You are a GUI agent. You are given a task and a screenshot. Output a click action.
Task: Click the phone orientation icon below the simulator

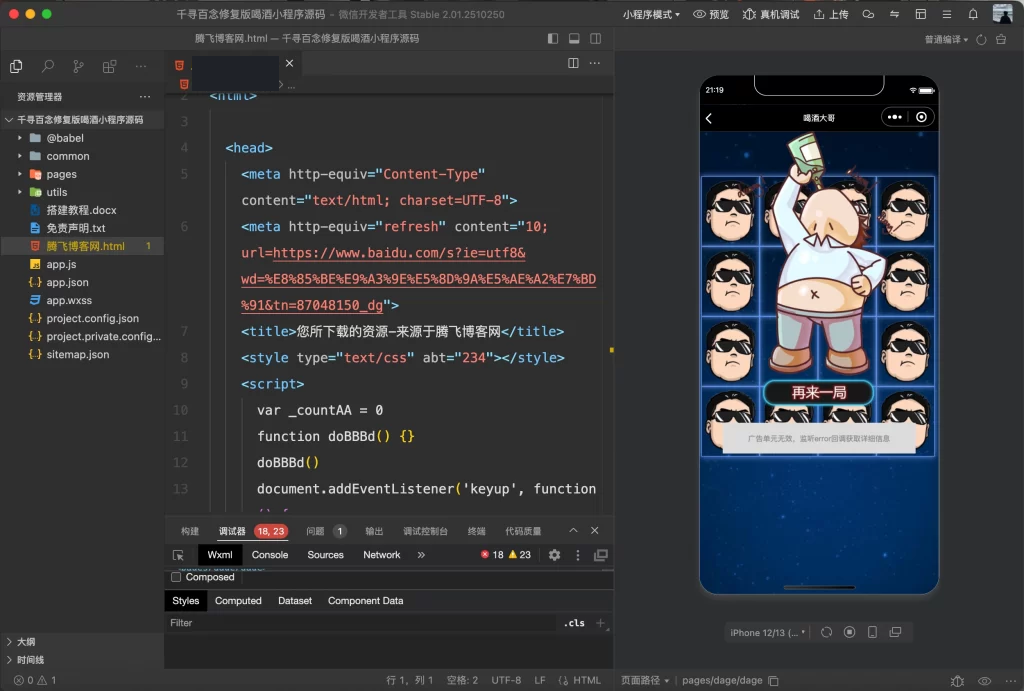tap(871, 632)
